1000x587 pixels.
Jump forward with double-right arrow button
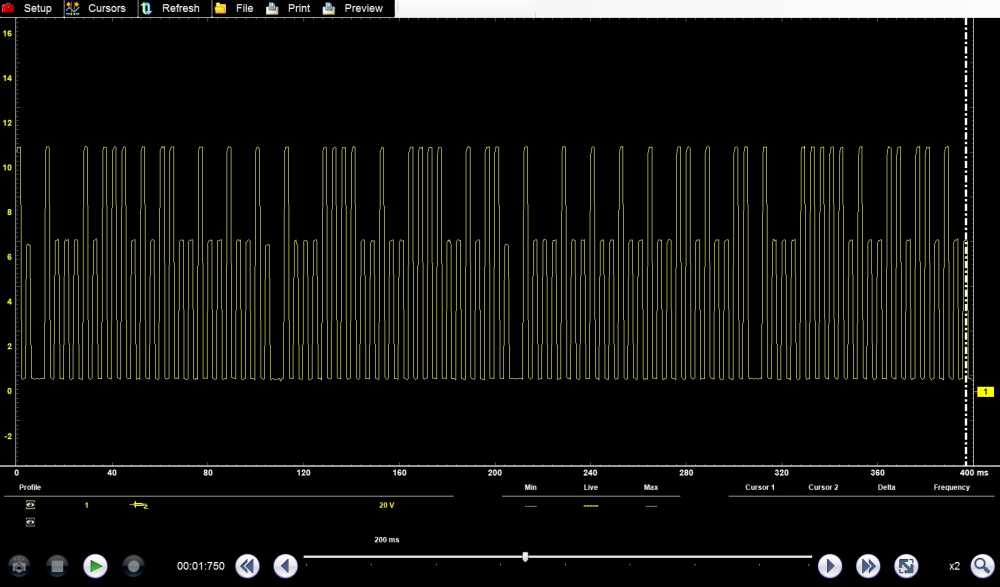click(x=867, y=566)
